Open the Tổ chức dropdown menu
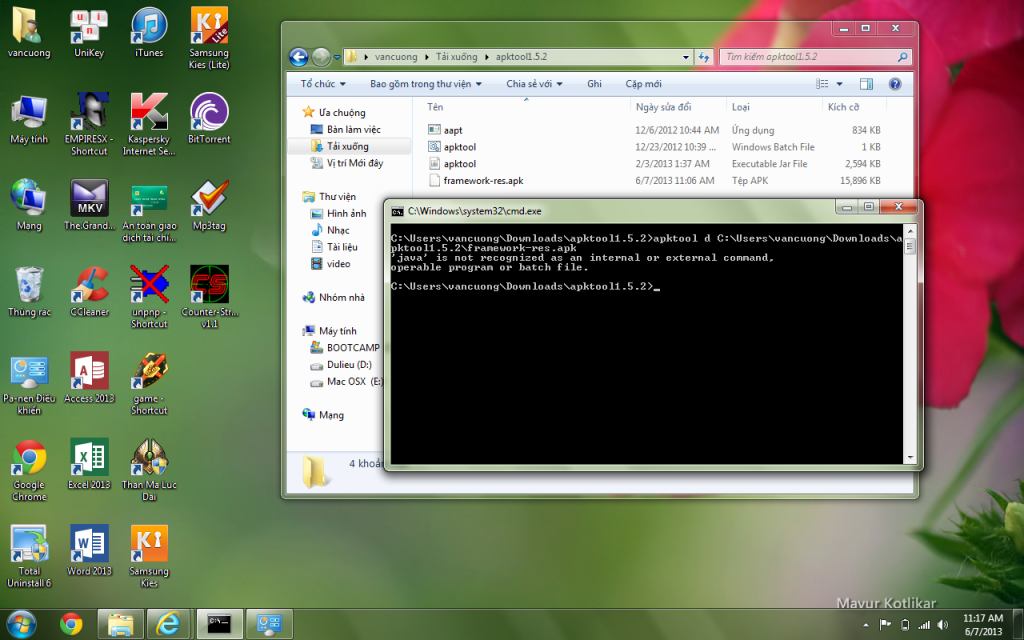The height and width of the screenshot is (640, 1024). tap(323, 84)
